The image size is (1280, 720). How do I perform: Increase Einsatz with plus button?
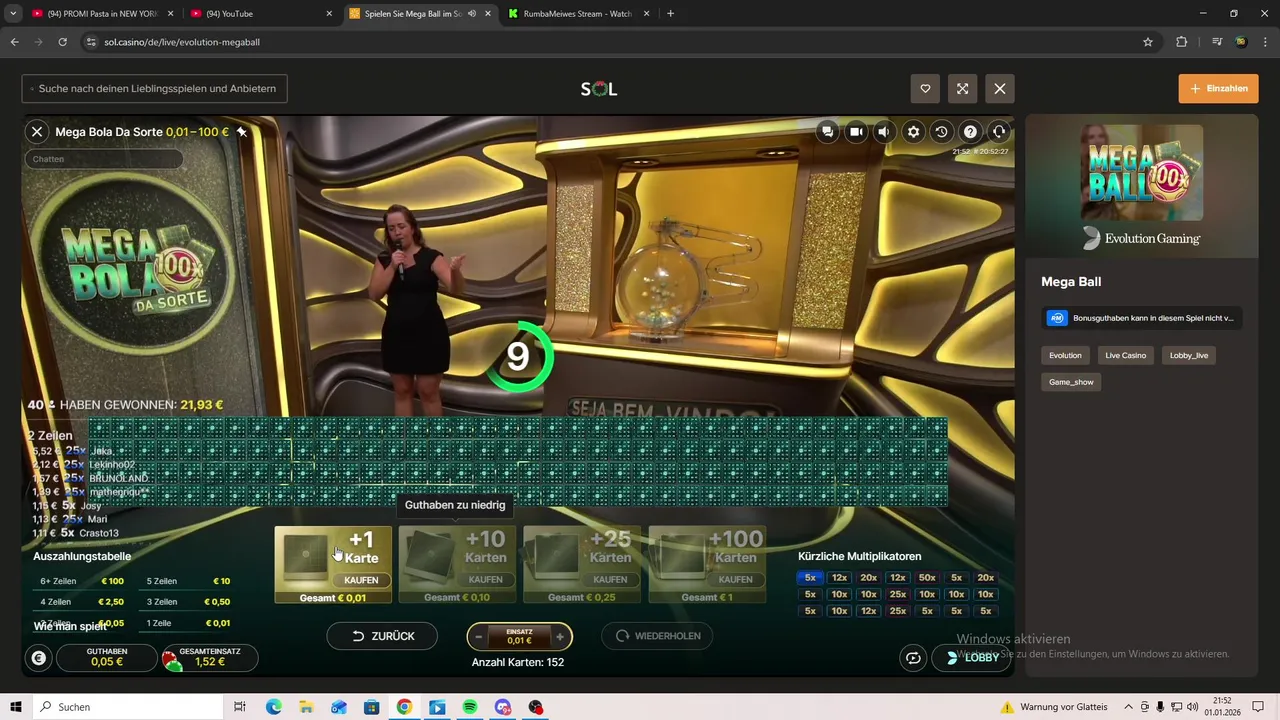click(560, 636)
